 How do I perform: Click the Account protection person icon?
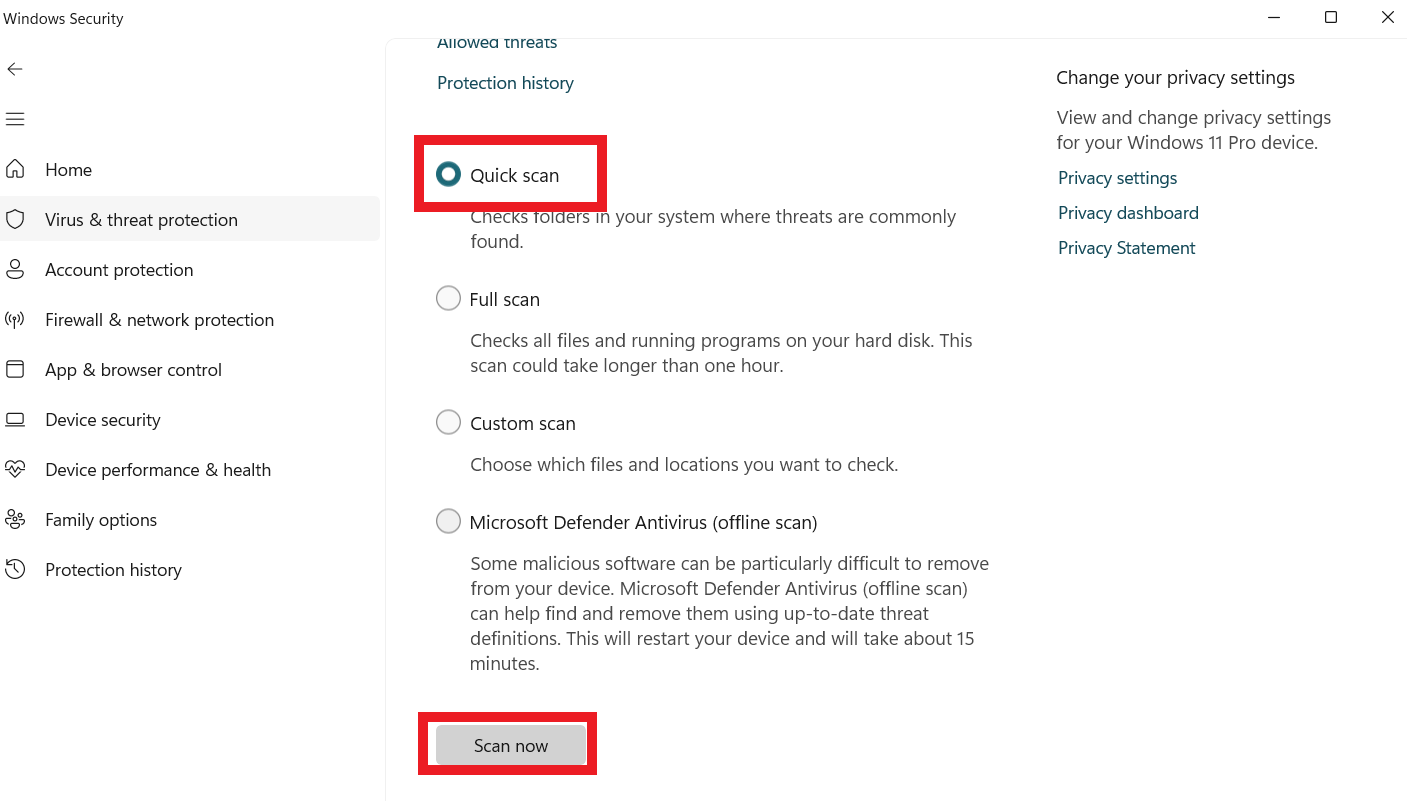pyautogui.click(x=15, y=269)
